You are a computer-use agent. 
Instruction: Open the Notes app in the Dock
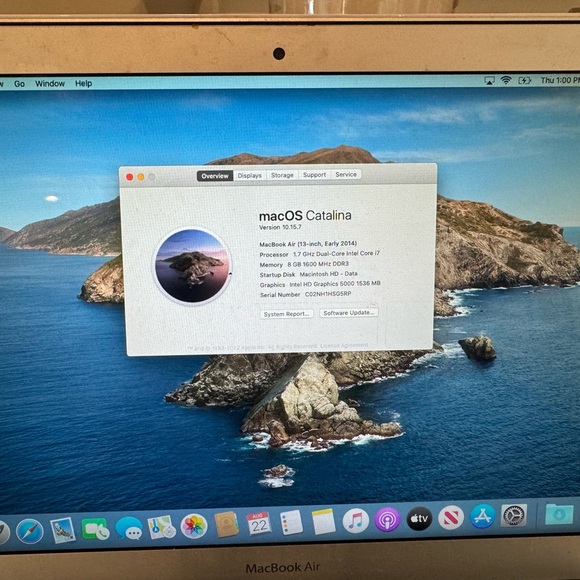[323, 522]
